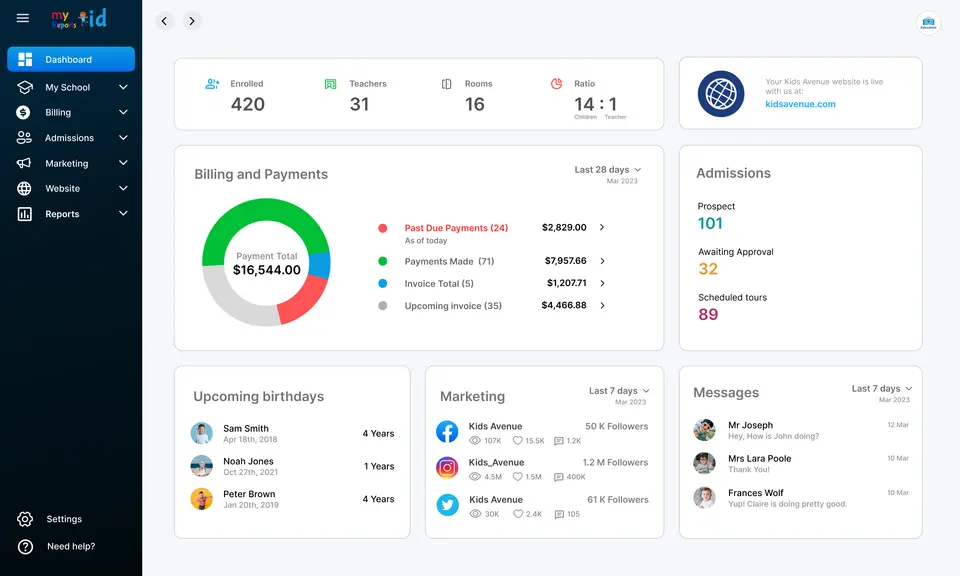Click the Need help question mark icon
This screenshot has width=960, height=576.
tap(25, 547)
